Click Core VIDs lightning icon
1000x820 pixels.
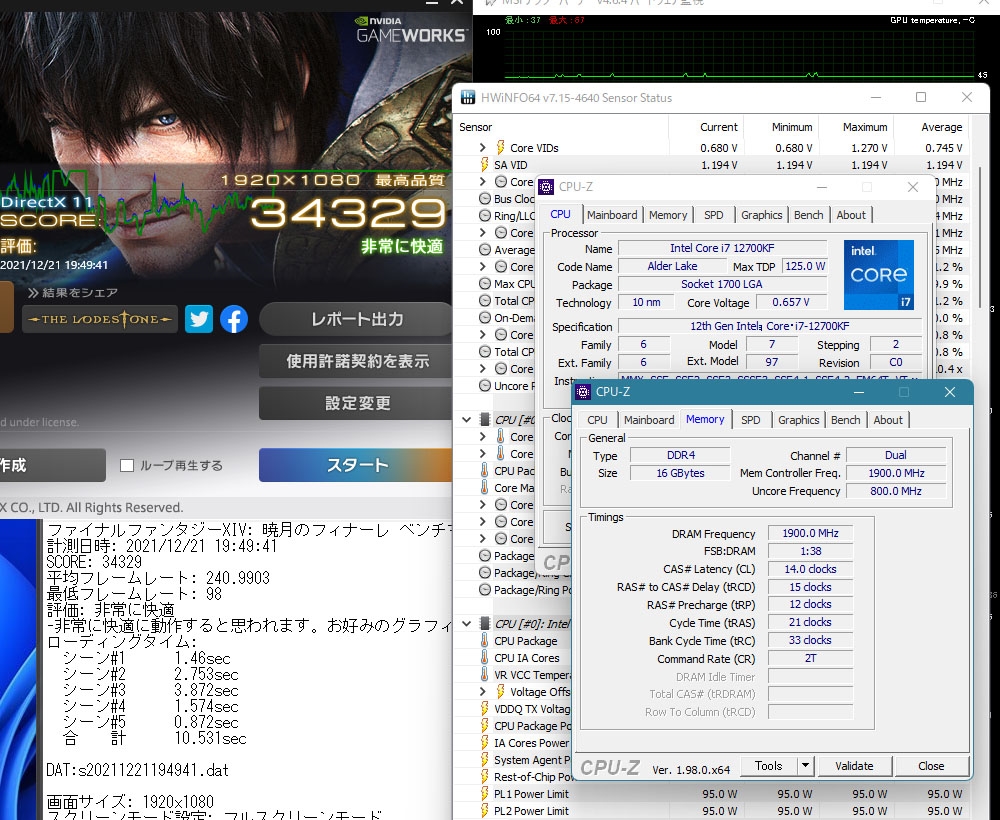(x=501, y=147)
